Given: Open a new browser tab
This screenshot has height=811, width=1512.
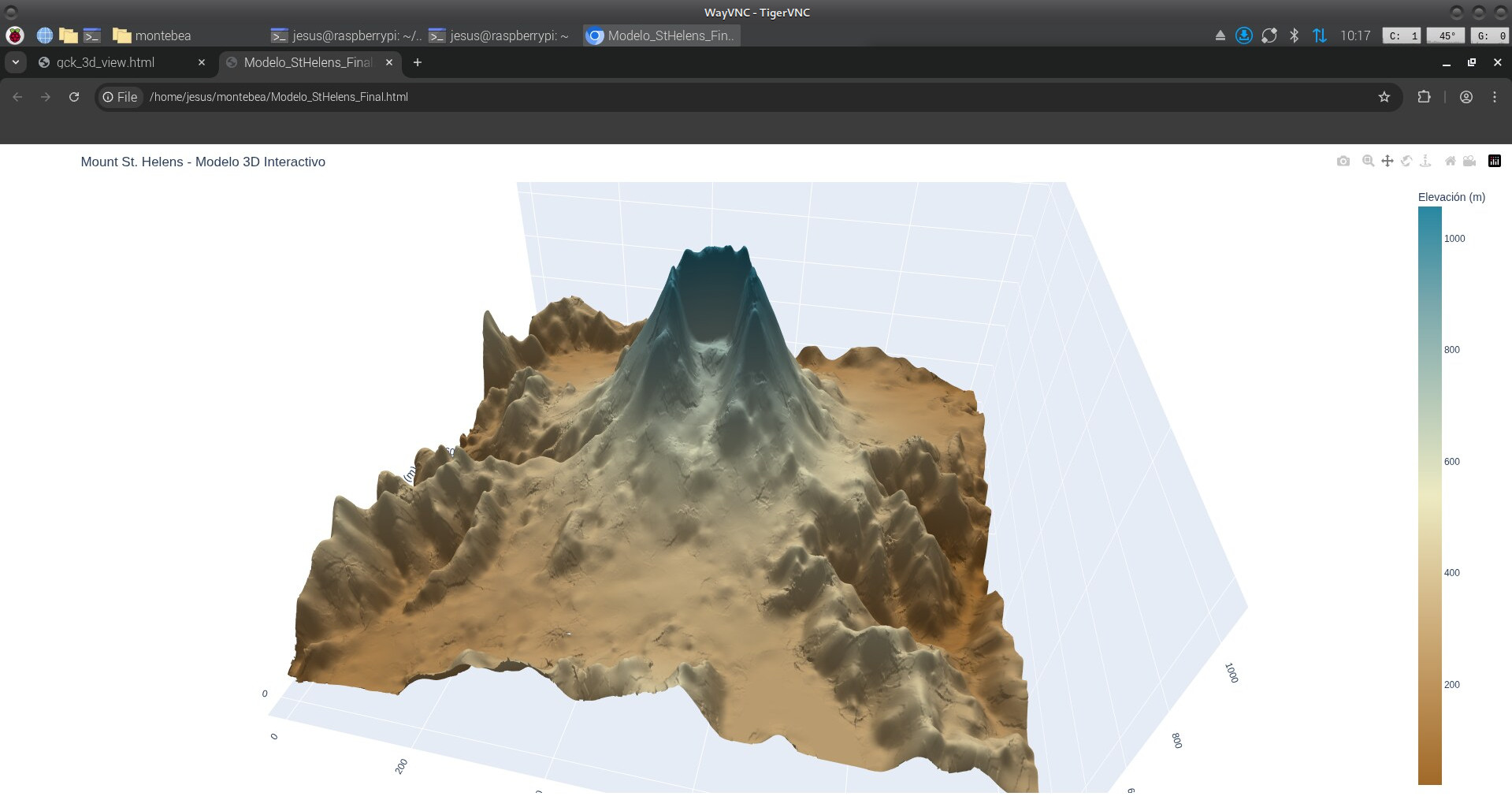Looking at the screenshot, I should point(418,62).
